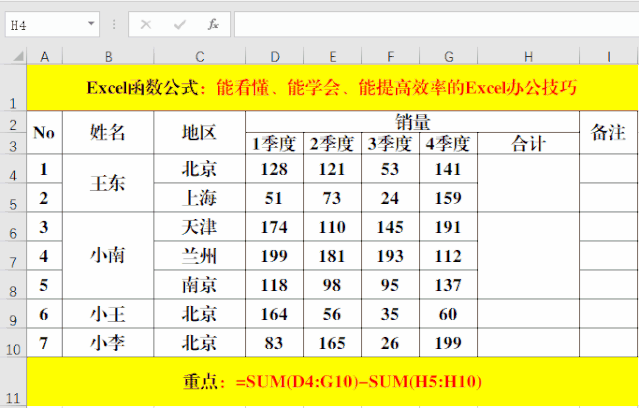Click the 地区 header cell
Viewport: 639px width, 408px height.
coord(200,132)
